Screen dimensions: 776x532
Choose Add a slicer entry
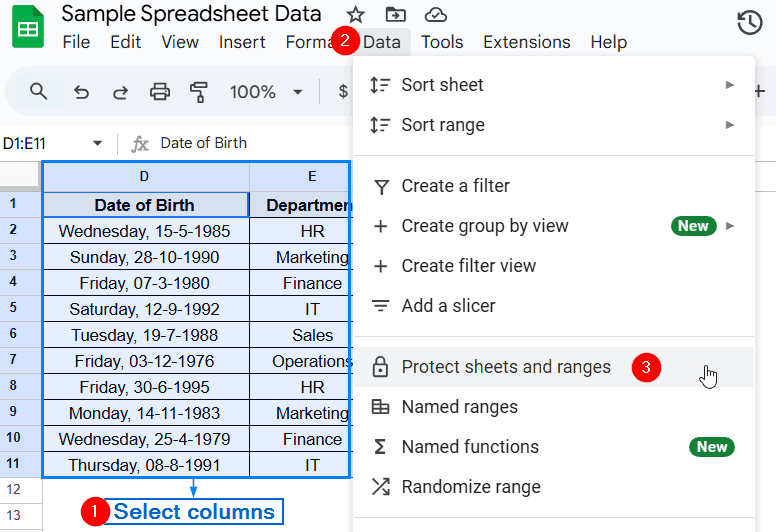coord(554,306)
